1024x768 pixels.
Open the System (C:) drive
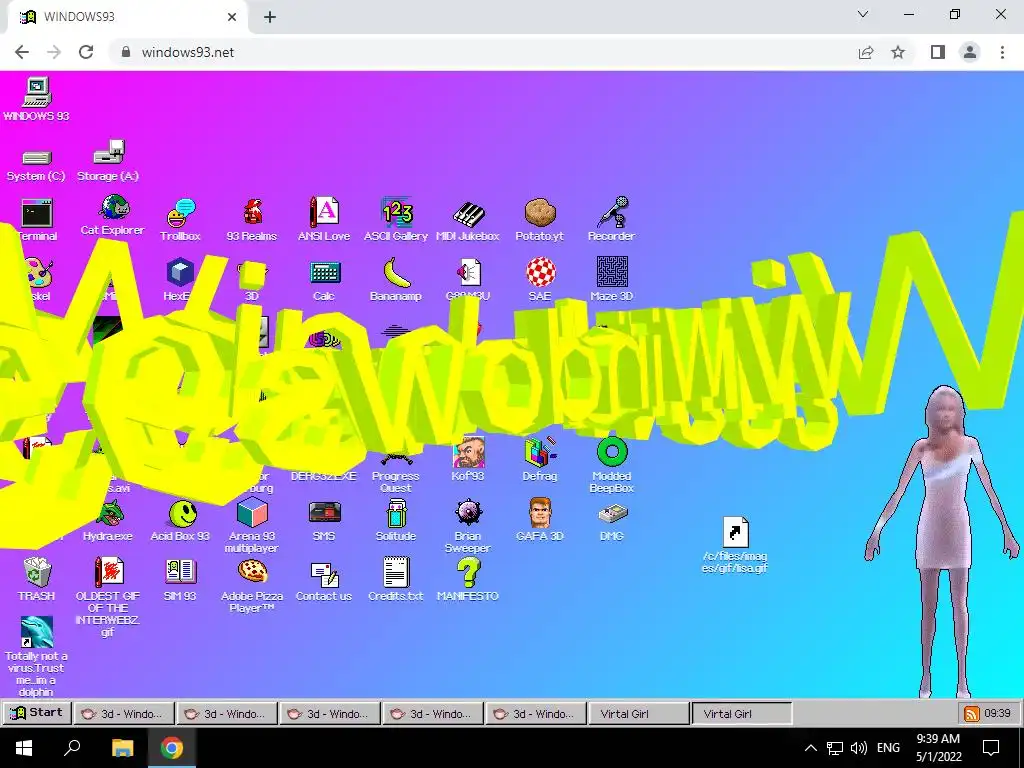tap(37, 157)
